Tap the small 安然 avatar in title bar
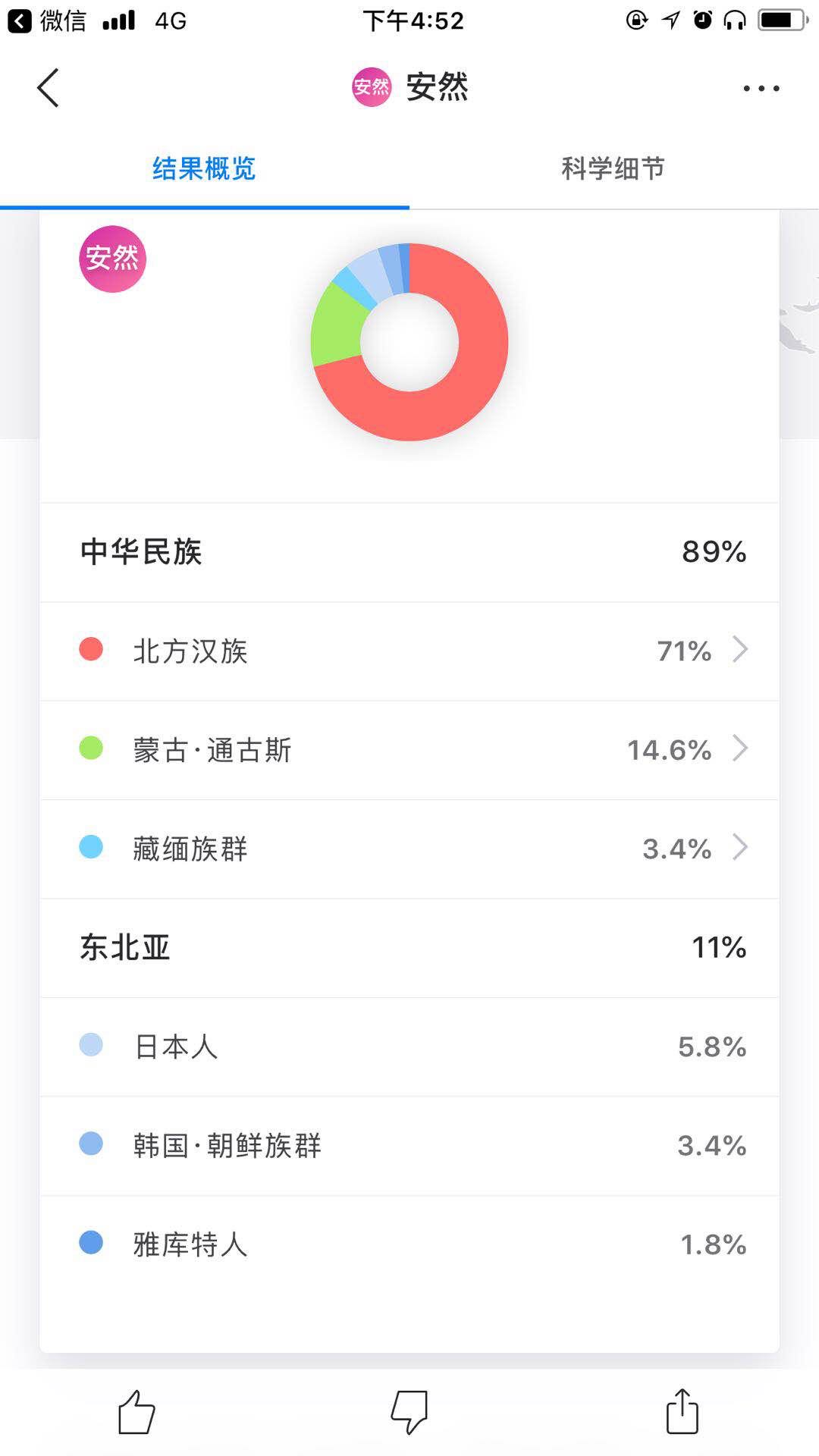 372,87
